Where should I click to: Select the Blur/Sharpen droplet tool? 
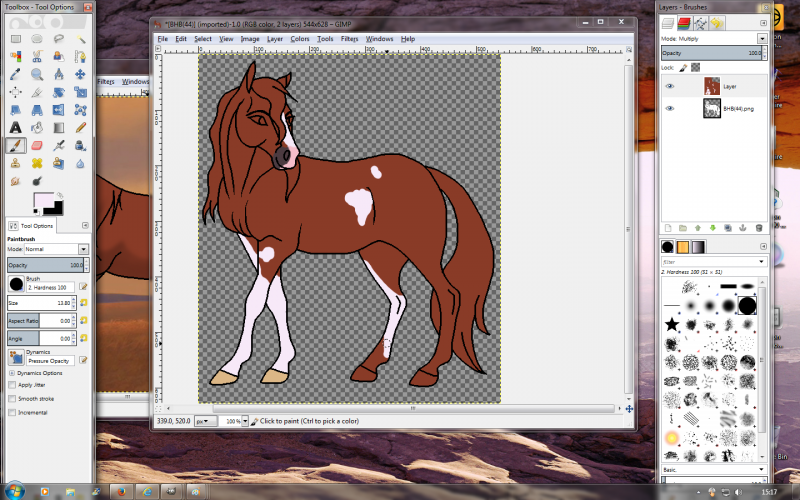80,163
